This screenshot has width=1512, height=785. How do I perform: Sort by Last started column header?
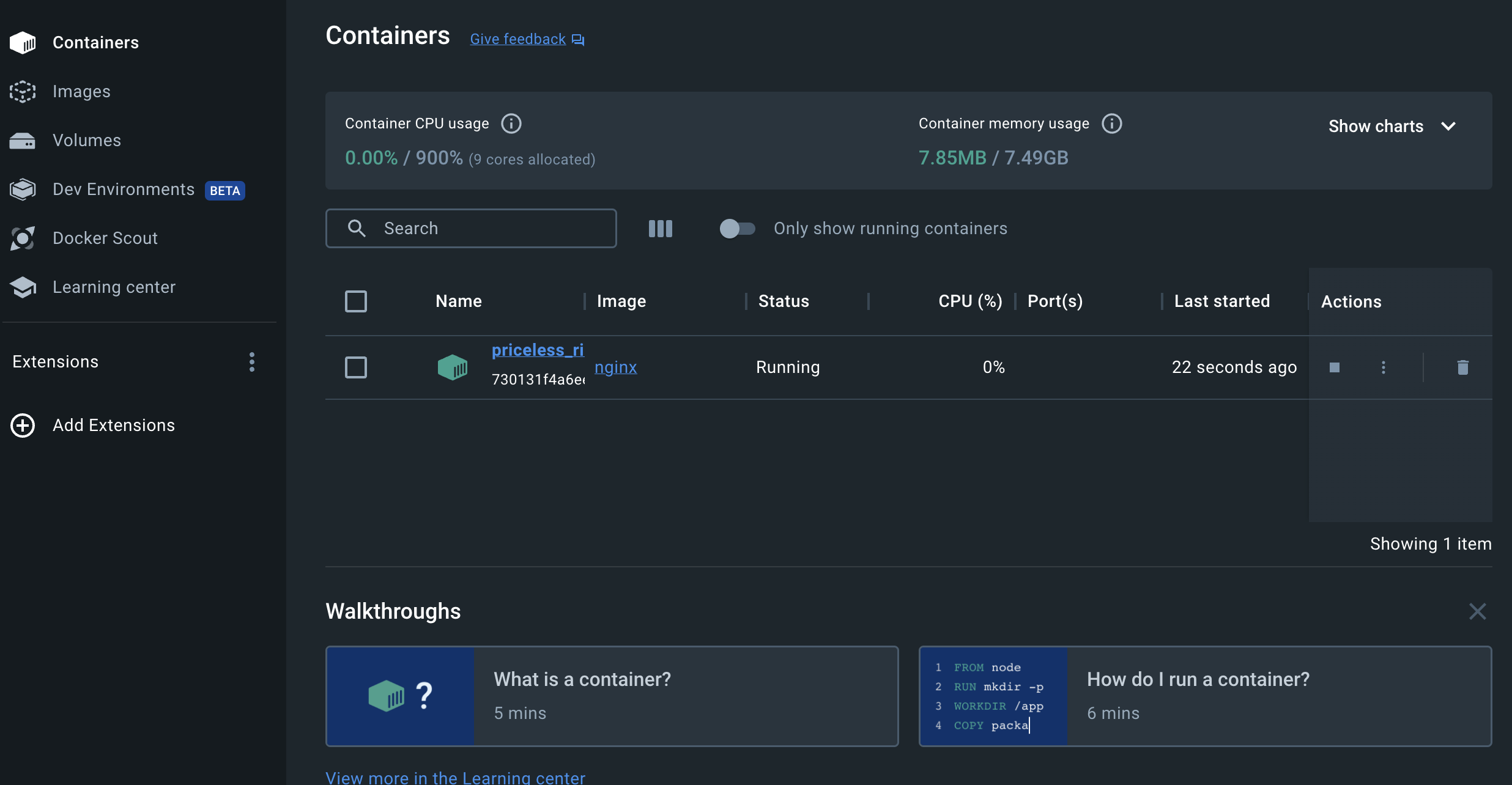1223,301
